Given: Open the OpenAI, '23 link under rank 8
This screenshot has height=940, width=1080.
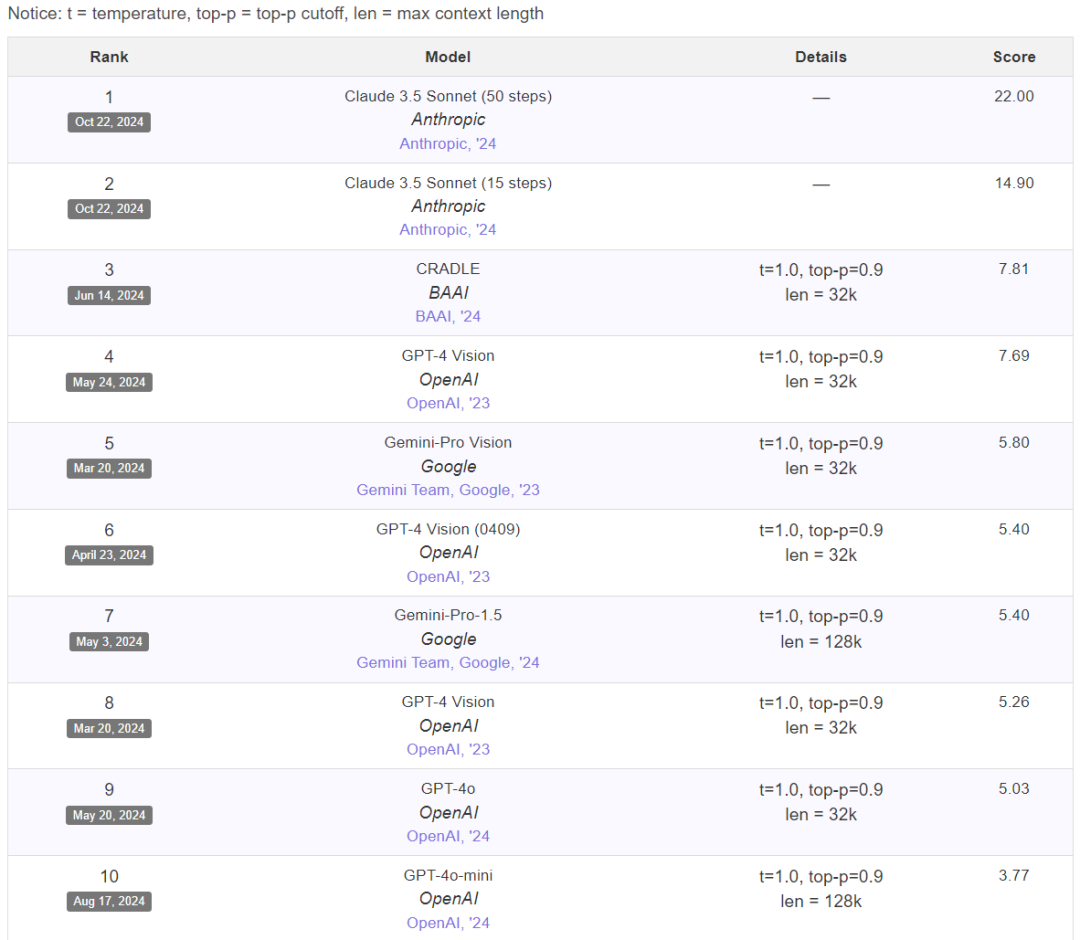Looking at the screenshot, I should pyautogui.click(x=448, y=749).
